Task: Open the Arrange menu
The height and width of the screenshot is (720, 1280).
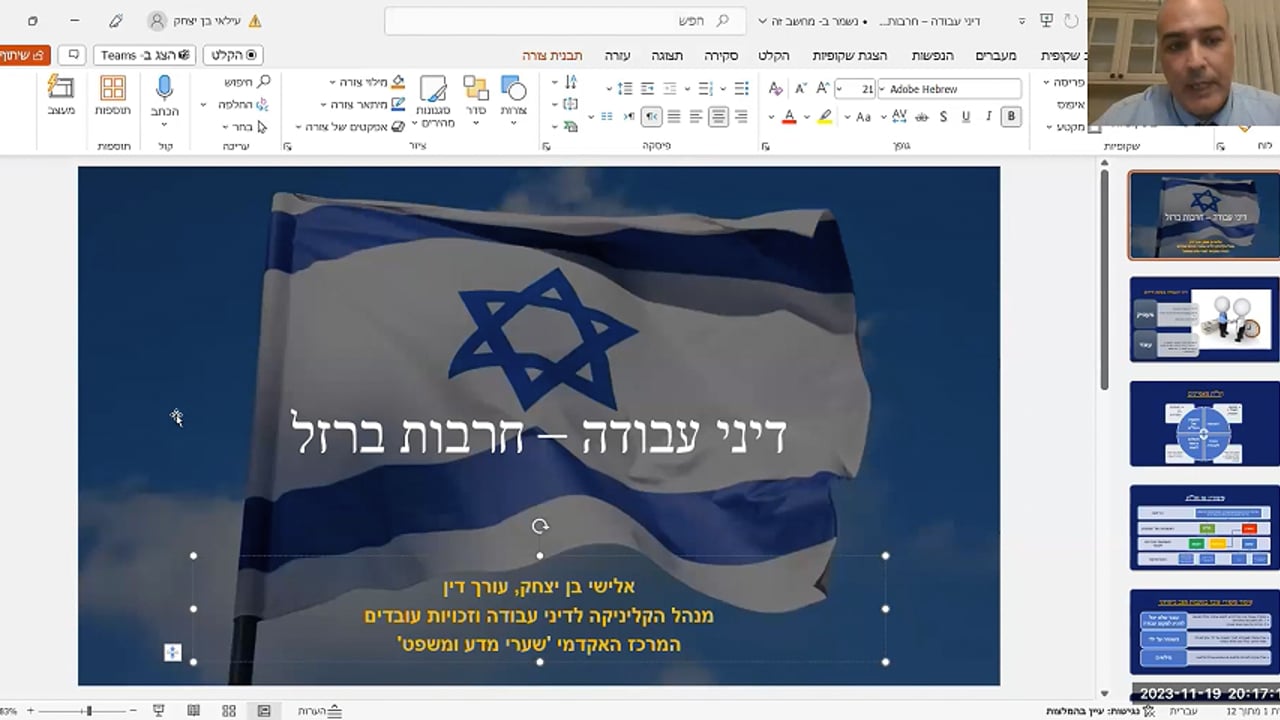Action: (476, 99)
